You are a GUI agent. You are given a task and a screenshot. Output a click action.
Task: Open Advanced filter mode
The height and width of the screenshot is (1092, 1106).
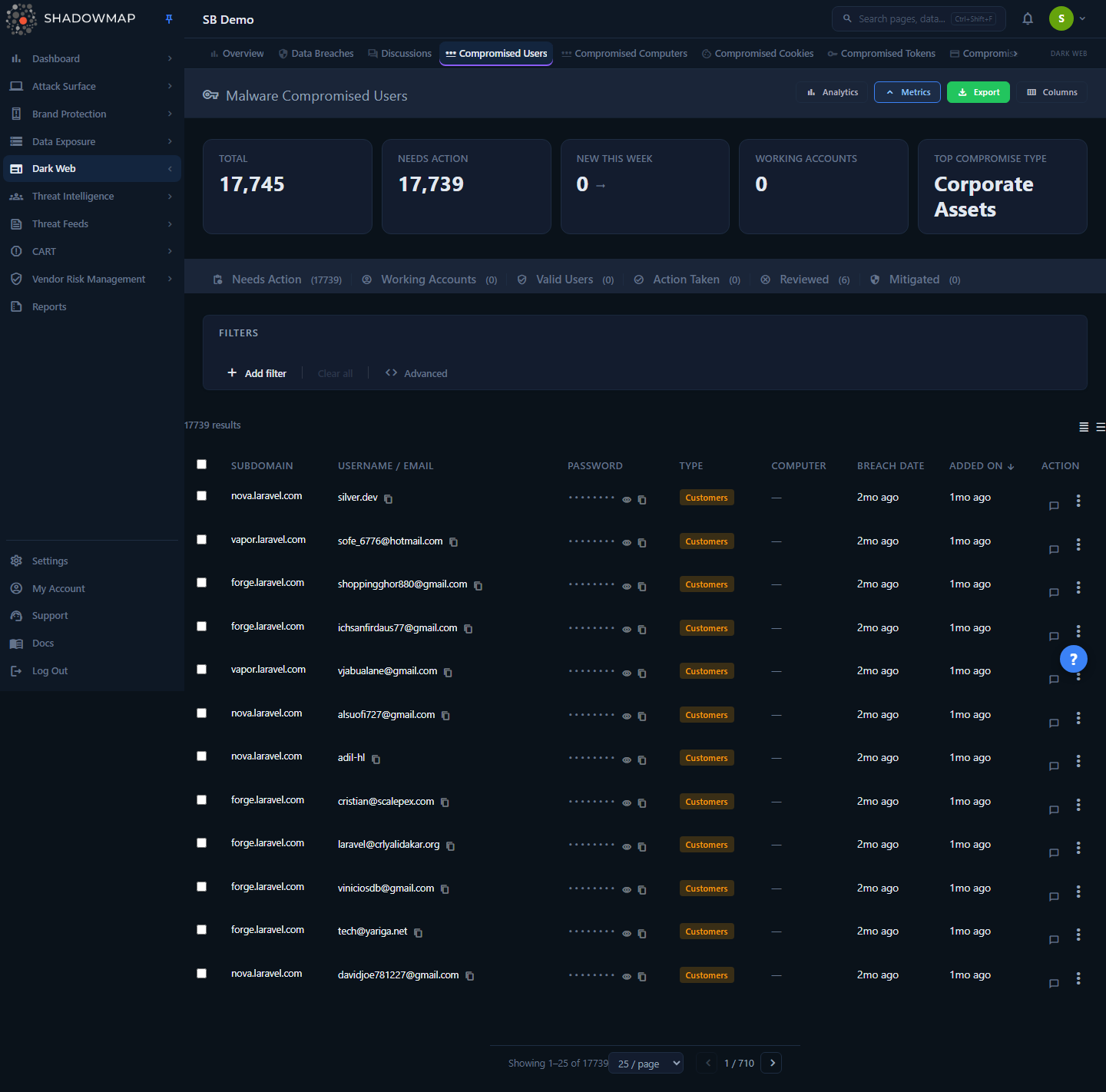click(416, 373)
